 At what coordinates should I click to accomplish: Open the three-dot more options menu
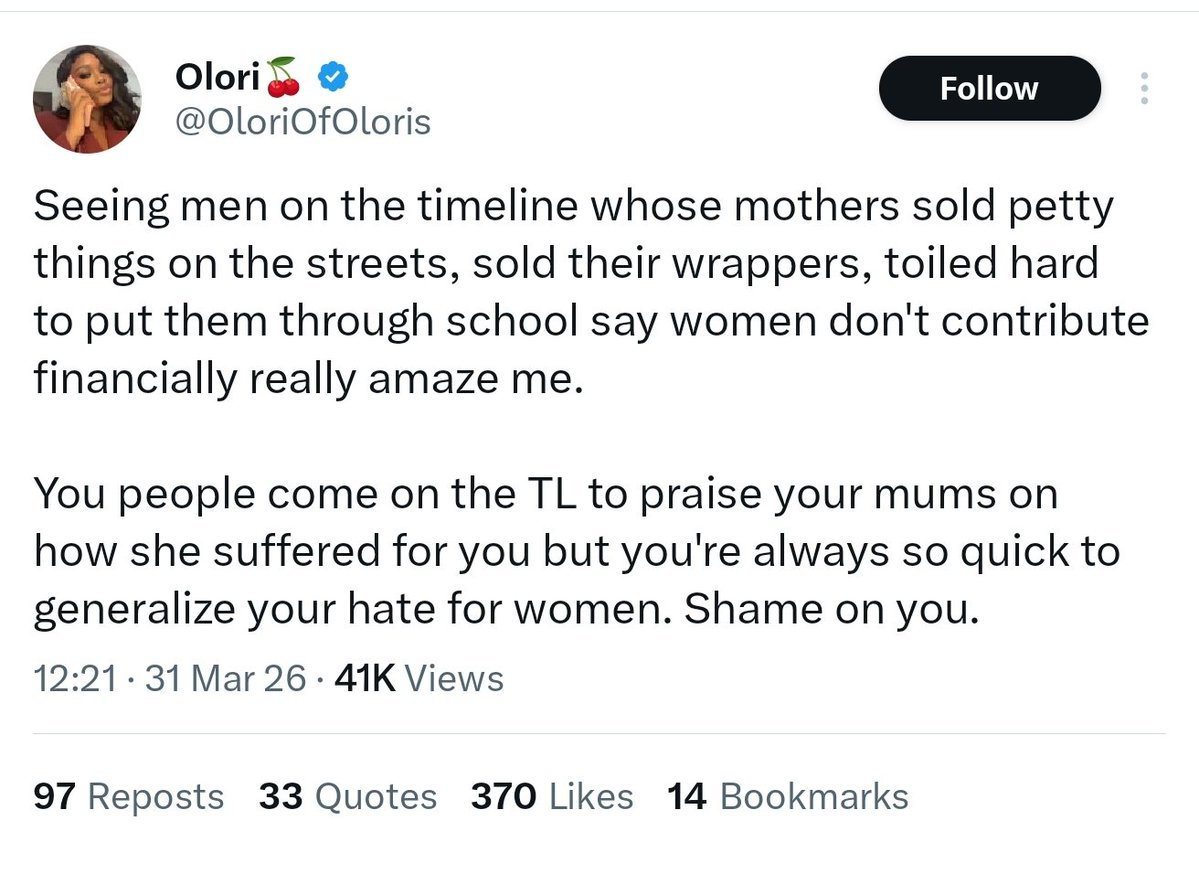[1145, 89]
